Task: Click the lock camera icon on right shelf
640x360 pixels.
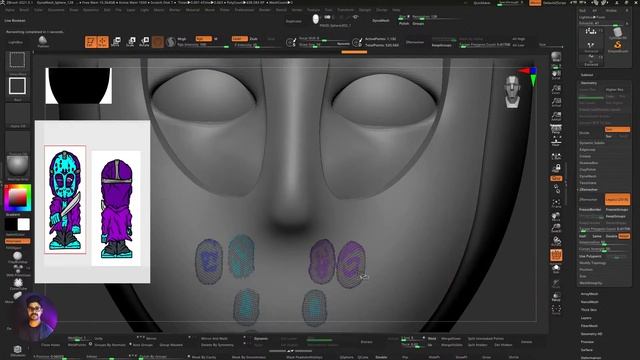Action: click(556, 168)
